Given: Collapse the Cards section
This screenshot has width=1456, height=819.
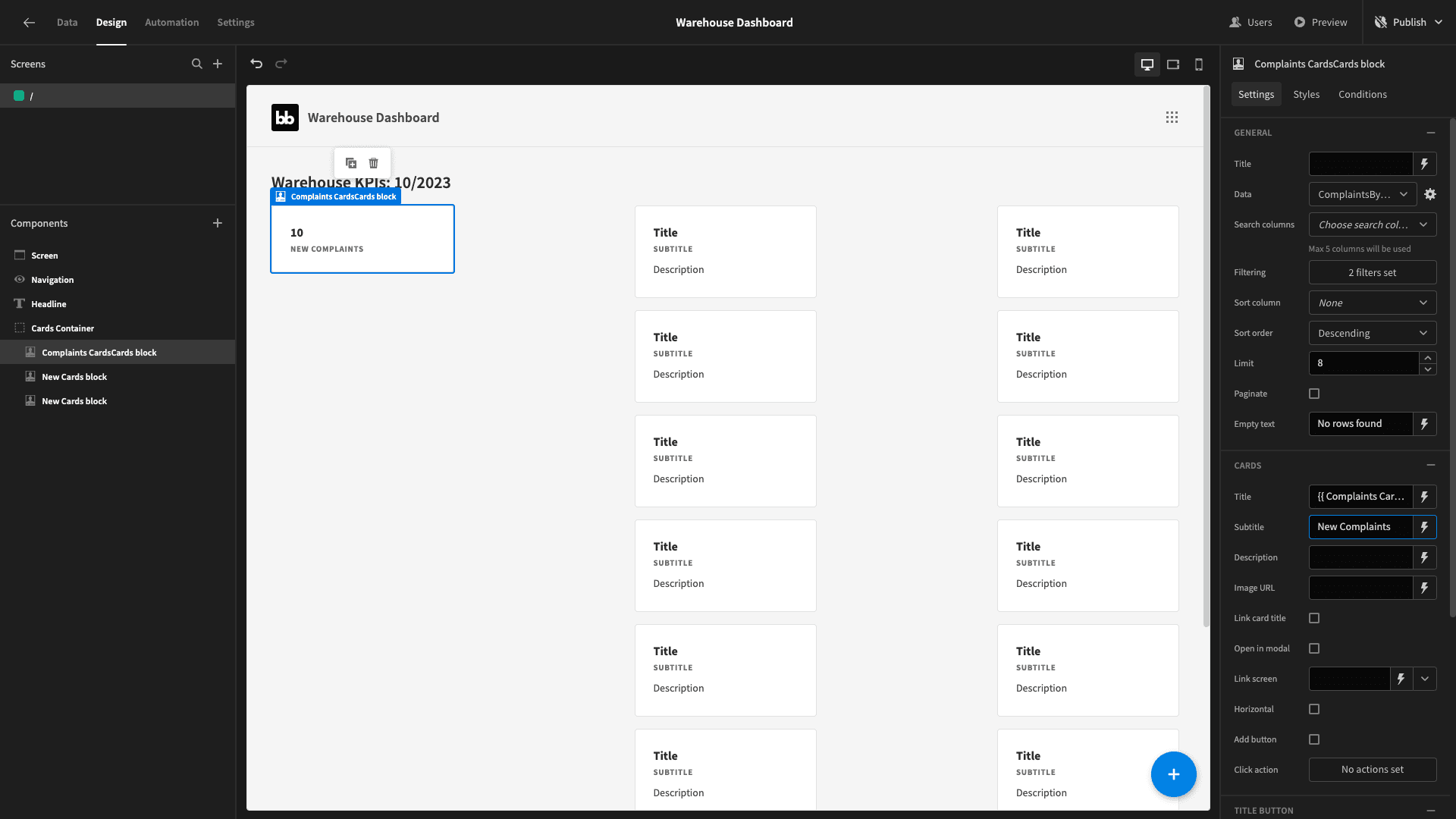Looking at the screenshot, I should [1431, 466].
